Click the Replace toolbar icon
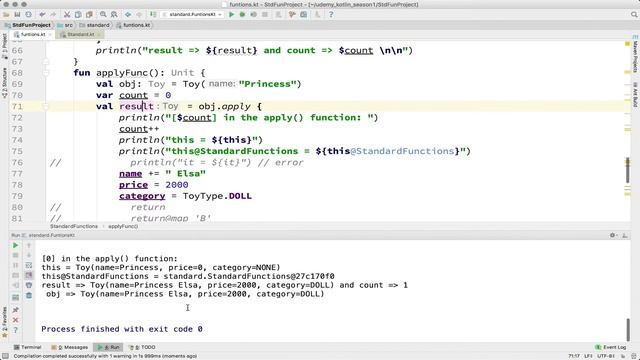Viewport: 640px width, 360px height. pos(114,15)
